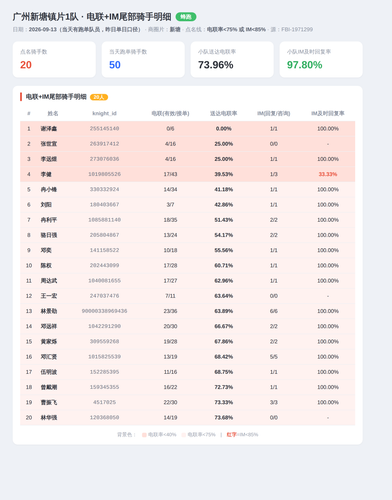Click the 63.89% contact rate cell
This screenshot has height=500, width=392.
(223, 311)
